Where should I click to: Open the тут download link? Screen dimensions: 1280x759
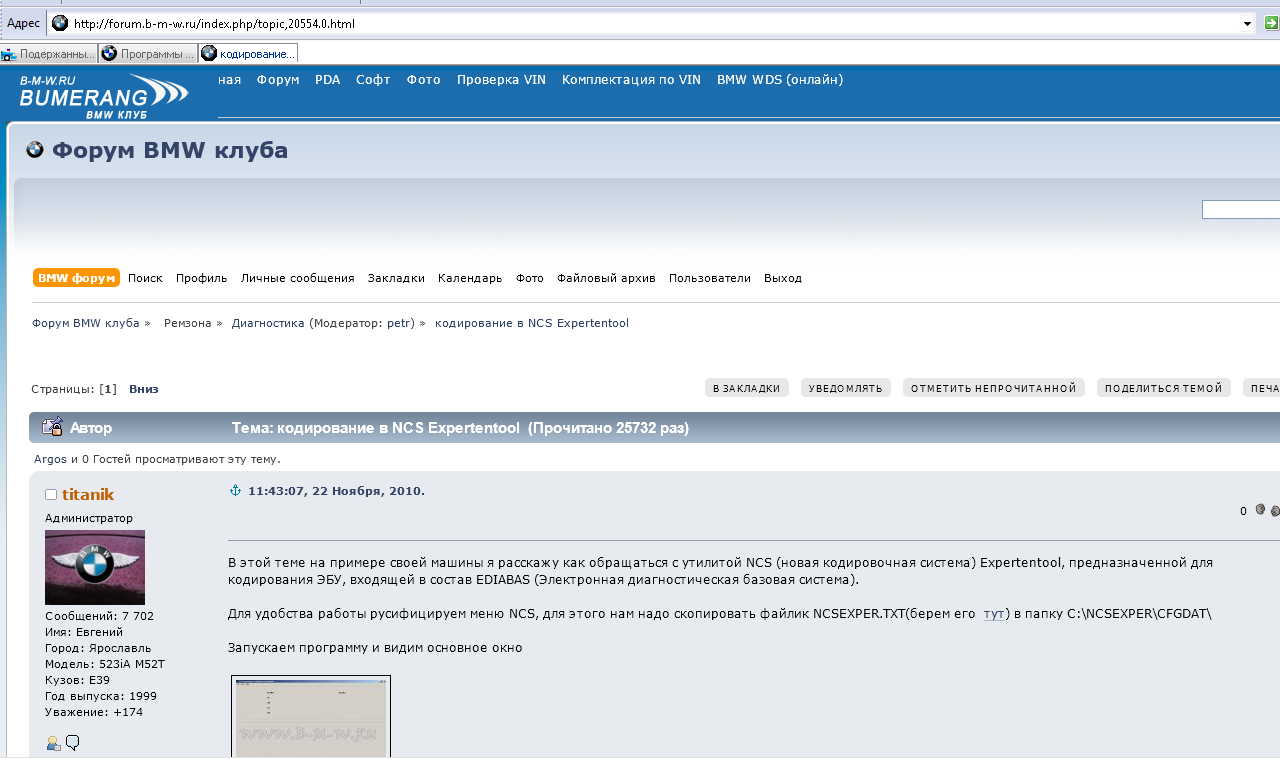point(994,614)
